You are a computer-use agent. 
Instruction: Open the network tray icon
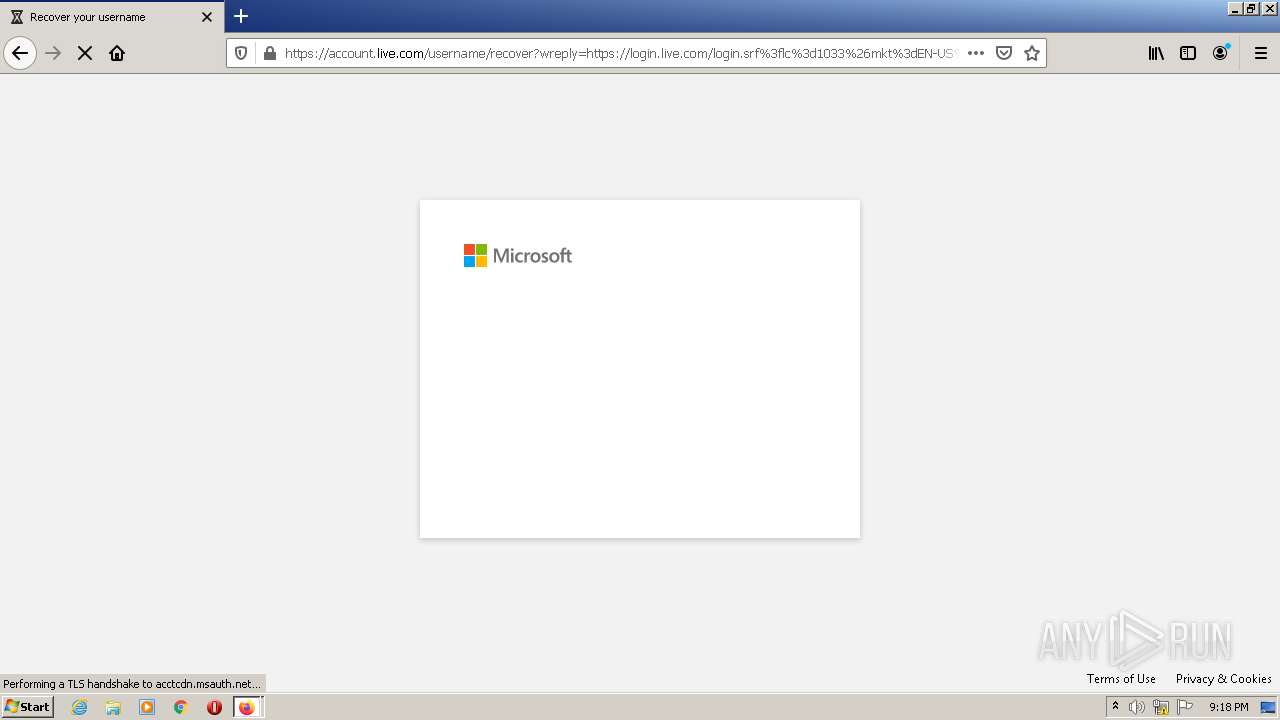(1161, 707)
